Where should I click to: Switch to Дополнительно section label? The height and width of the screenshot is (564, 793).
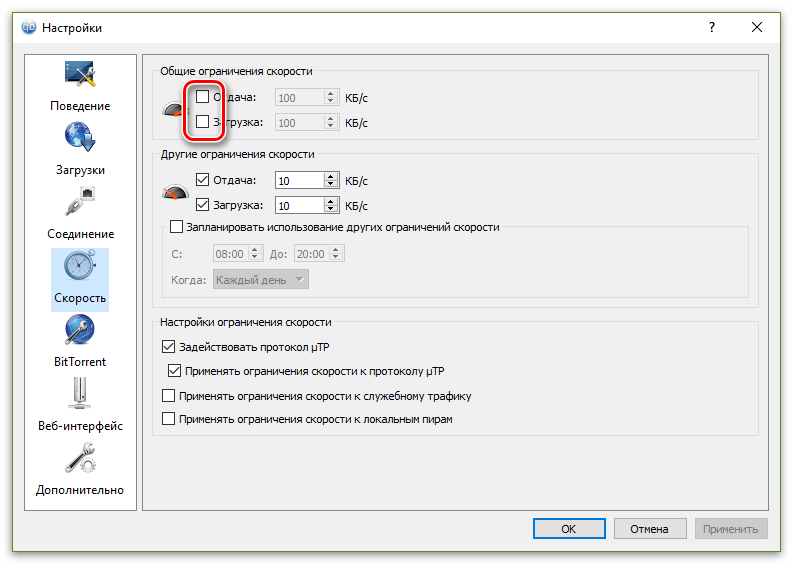(80, 490)
